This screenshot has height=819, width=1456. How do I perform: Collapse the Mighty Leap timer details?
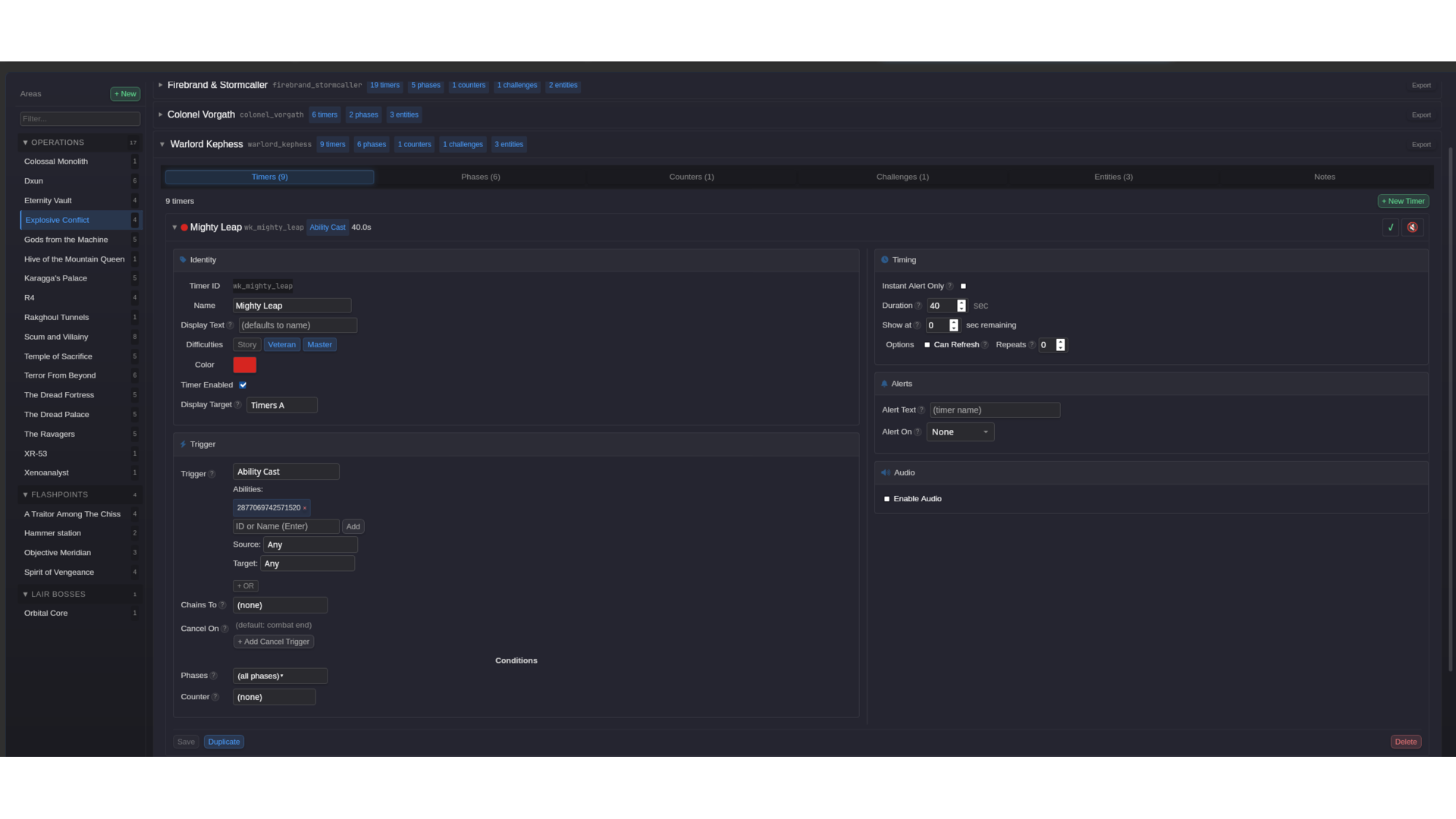coord(174,227)
